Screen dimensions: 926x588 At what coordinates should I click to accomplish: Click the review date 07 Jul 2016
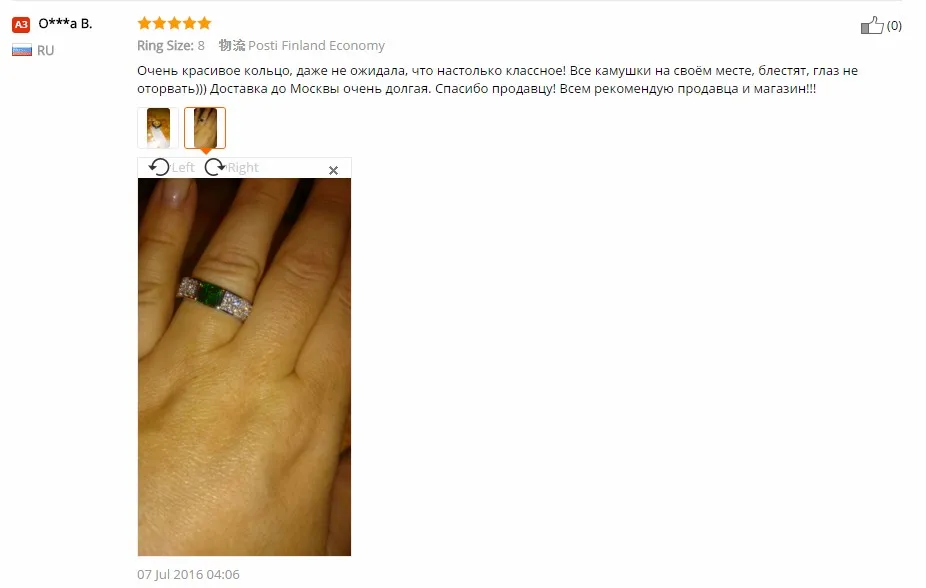pyautogui.click(x=188, y=574)
